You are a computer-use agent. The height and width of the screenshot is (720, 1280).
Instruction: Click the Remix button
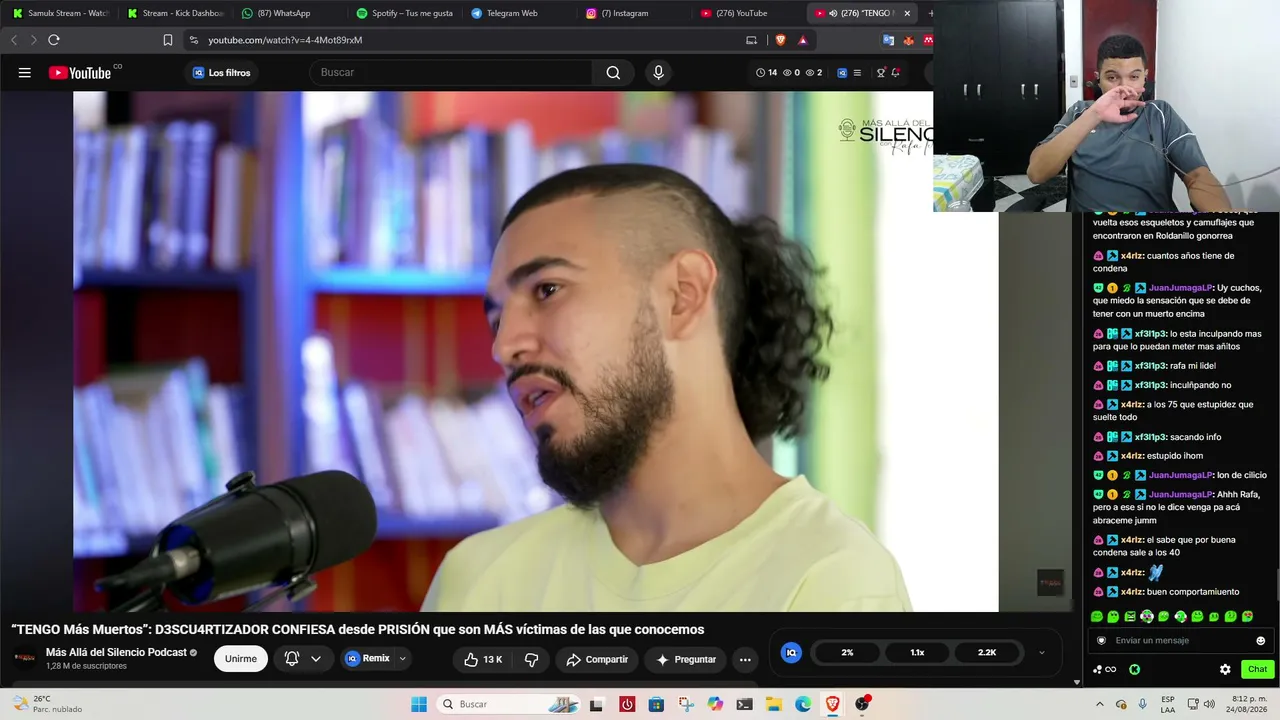coord(369,659)
